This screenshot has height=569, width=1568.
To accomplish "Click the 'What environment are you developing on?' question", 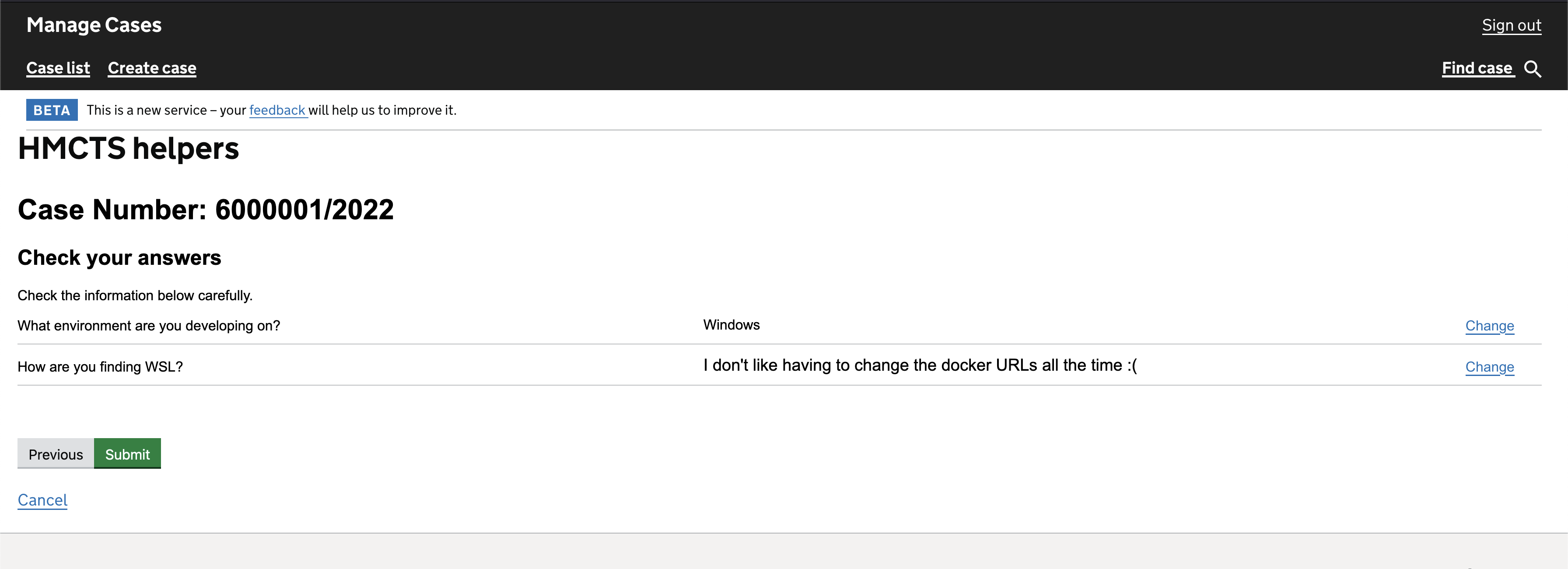I will click(x=148, y=325).
